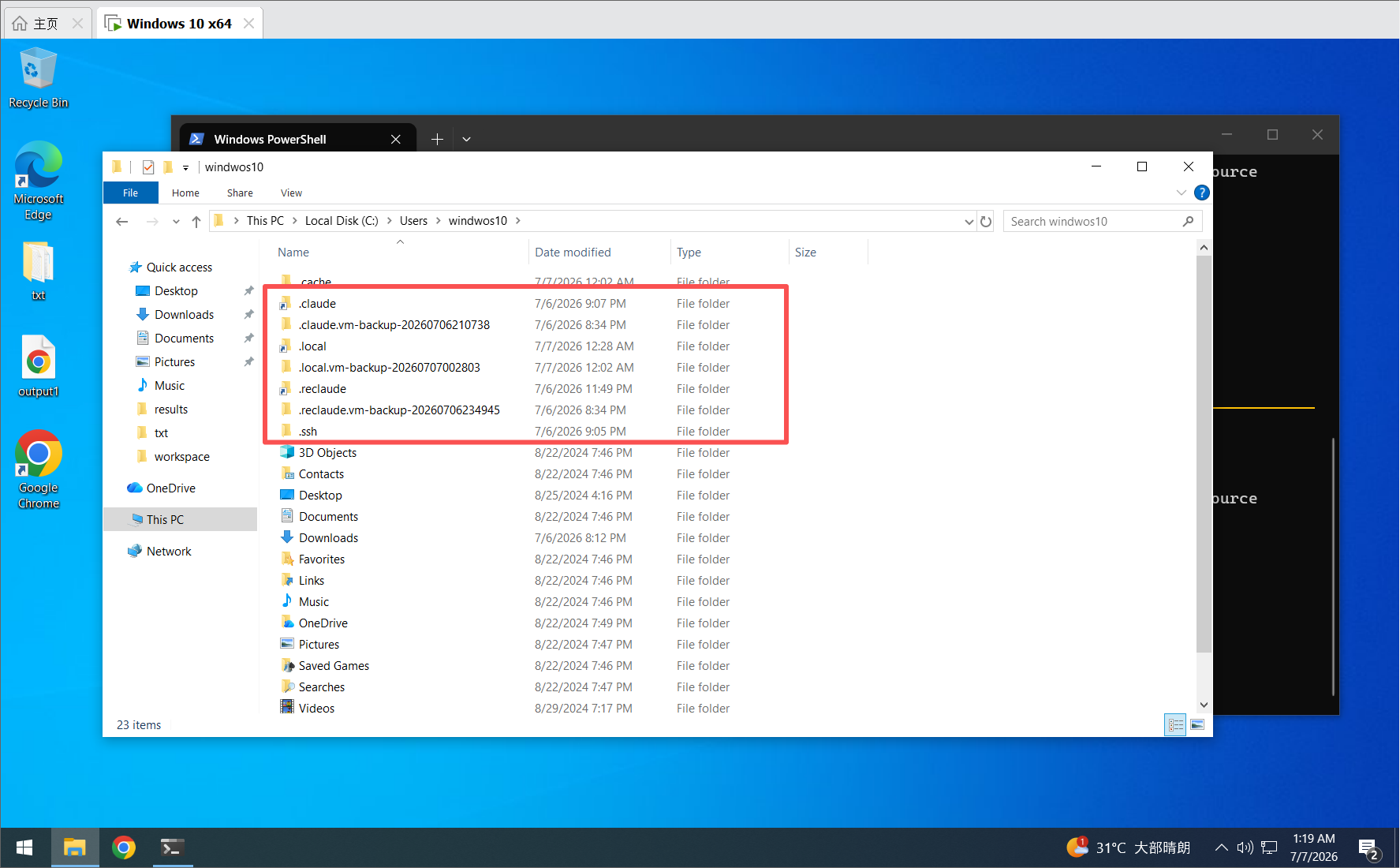Open PowerShell tab dropdown menu
Viewport: 1400px width, 868px height.
point(466,140)
